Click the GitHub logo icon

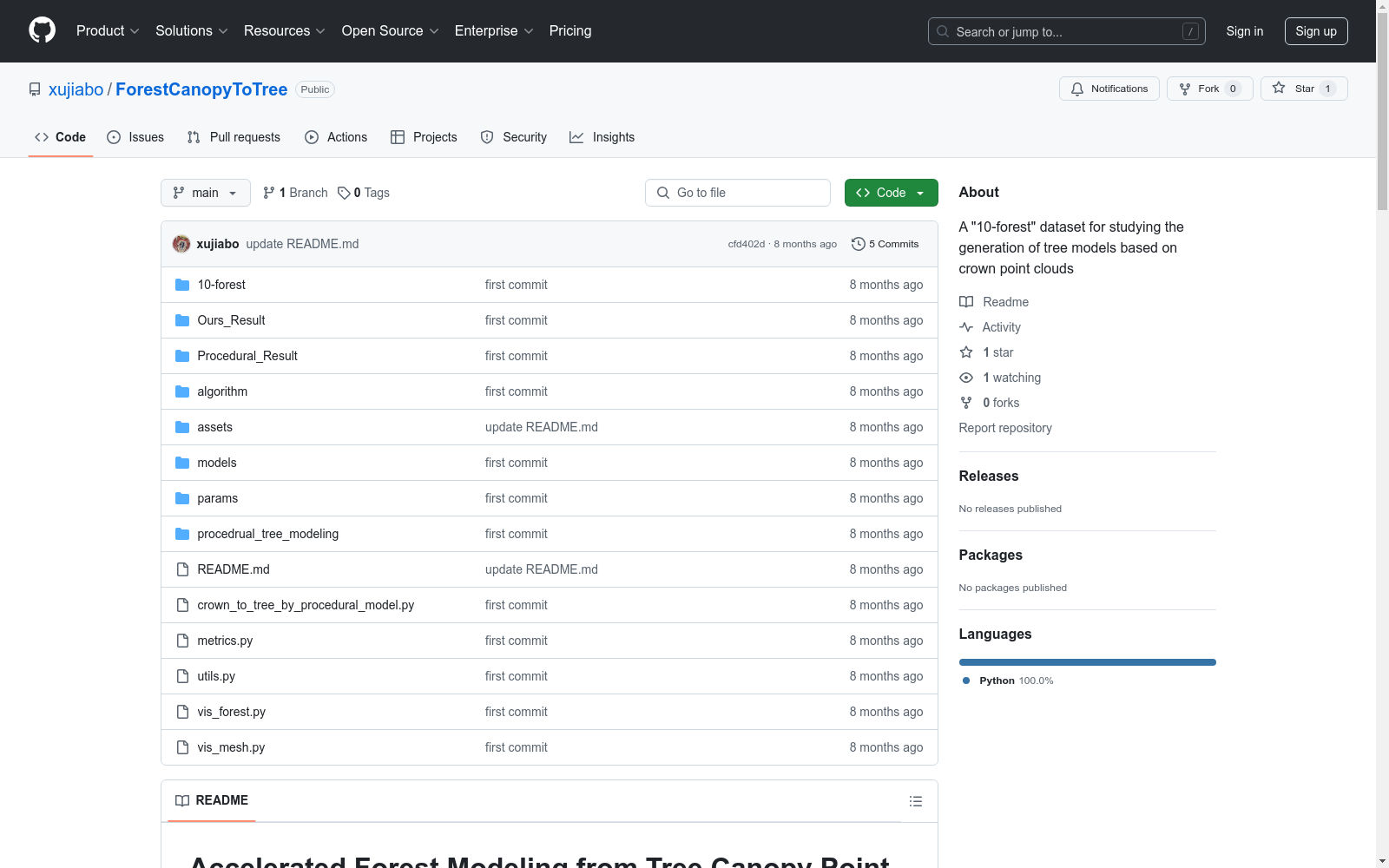(42, 30)
